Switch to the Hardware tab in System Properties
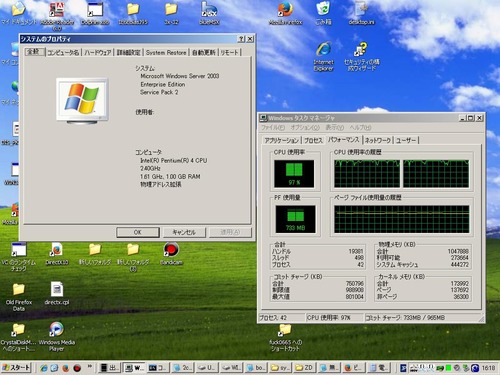 (x=97, y=53)
